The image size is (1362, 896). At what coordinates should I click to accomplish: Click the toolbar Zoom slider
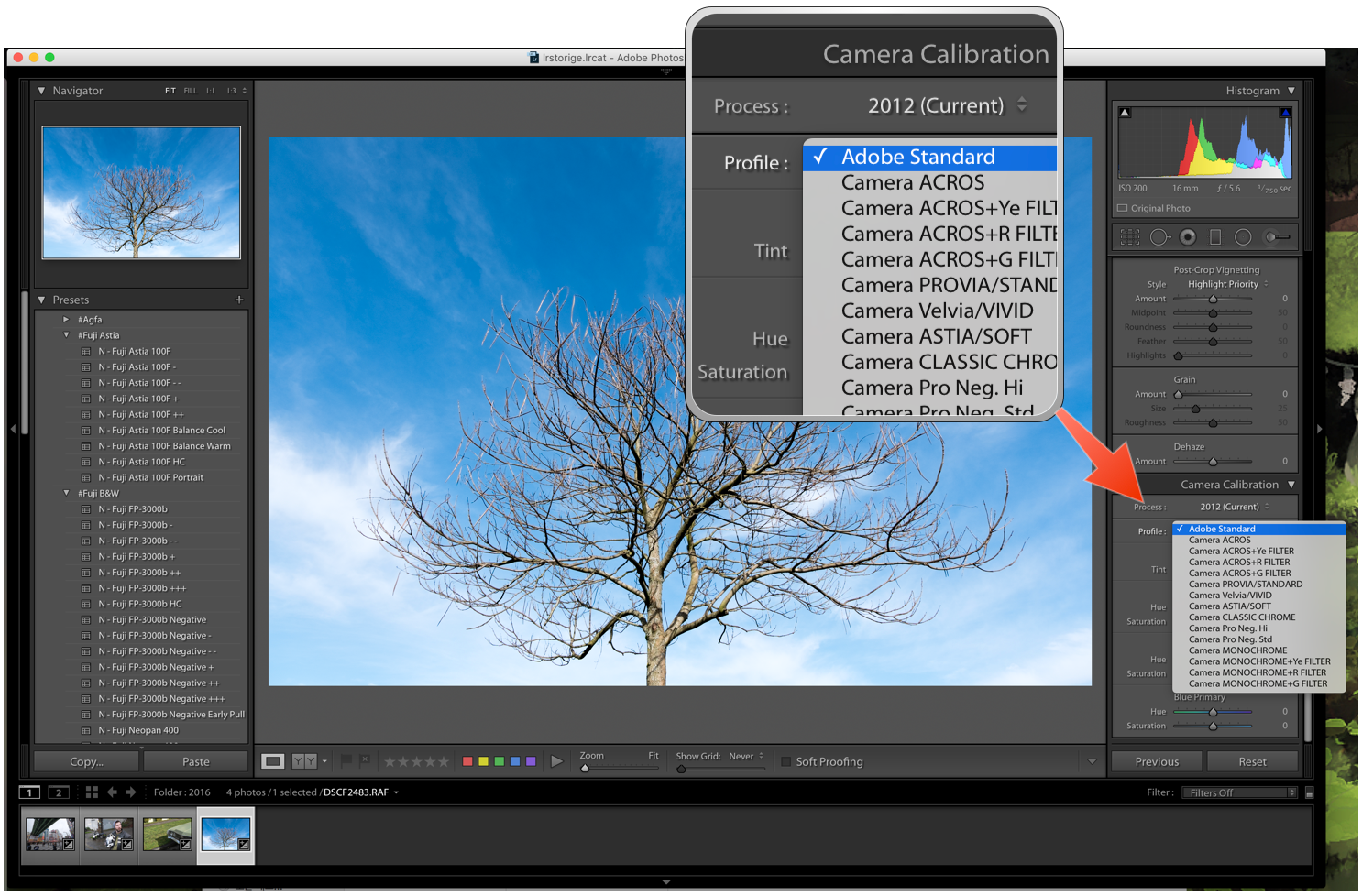[619, 768]
